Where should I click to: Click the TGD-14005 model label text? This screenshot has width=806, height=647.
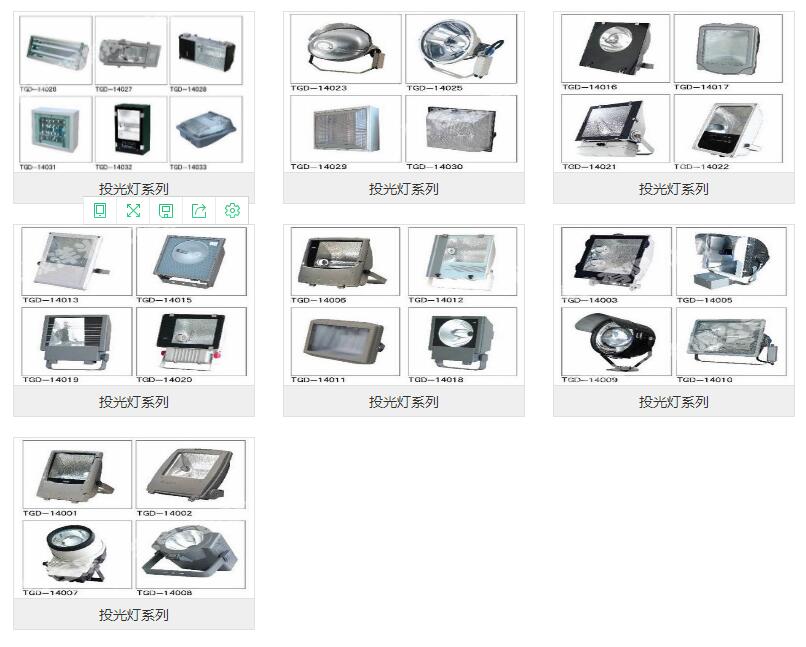(705, 300)
